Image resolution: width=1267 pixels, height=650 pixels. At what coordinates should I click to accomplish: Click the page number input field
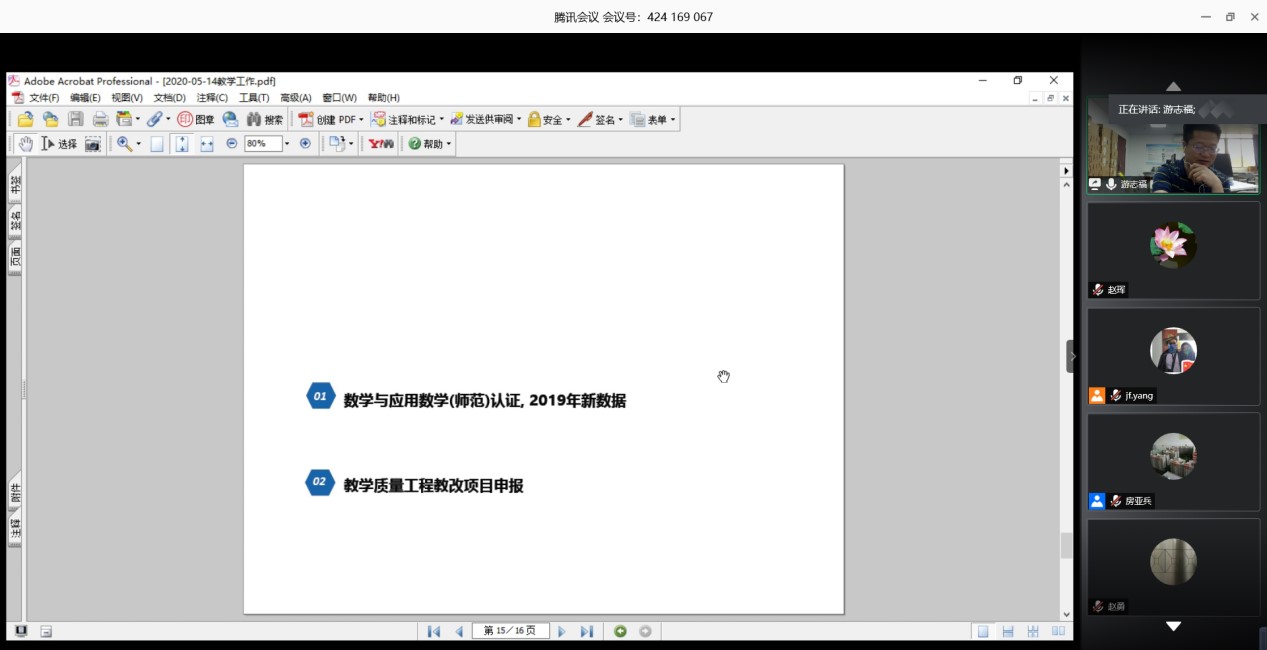coord(510,631)
